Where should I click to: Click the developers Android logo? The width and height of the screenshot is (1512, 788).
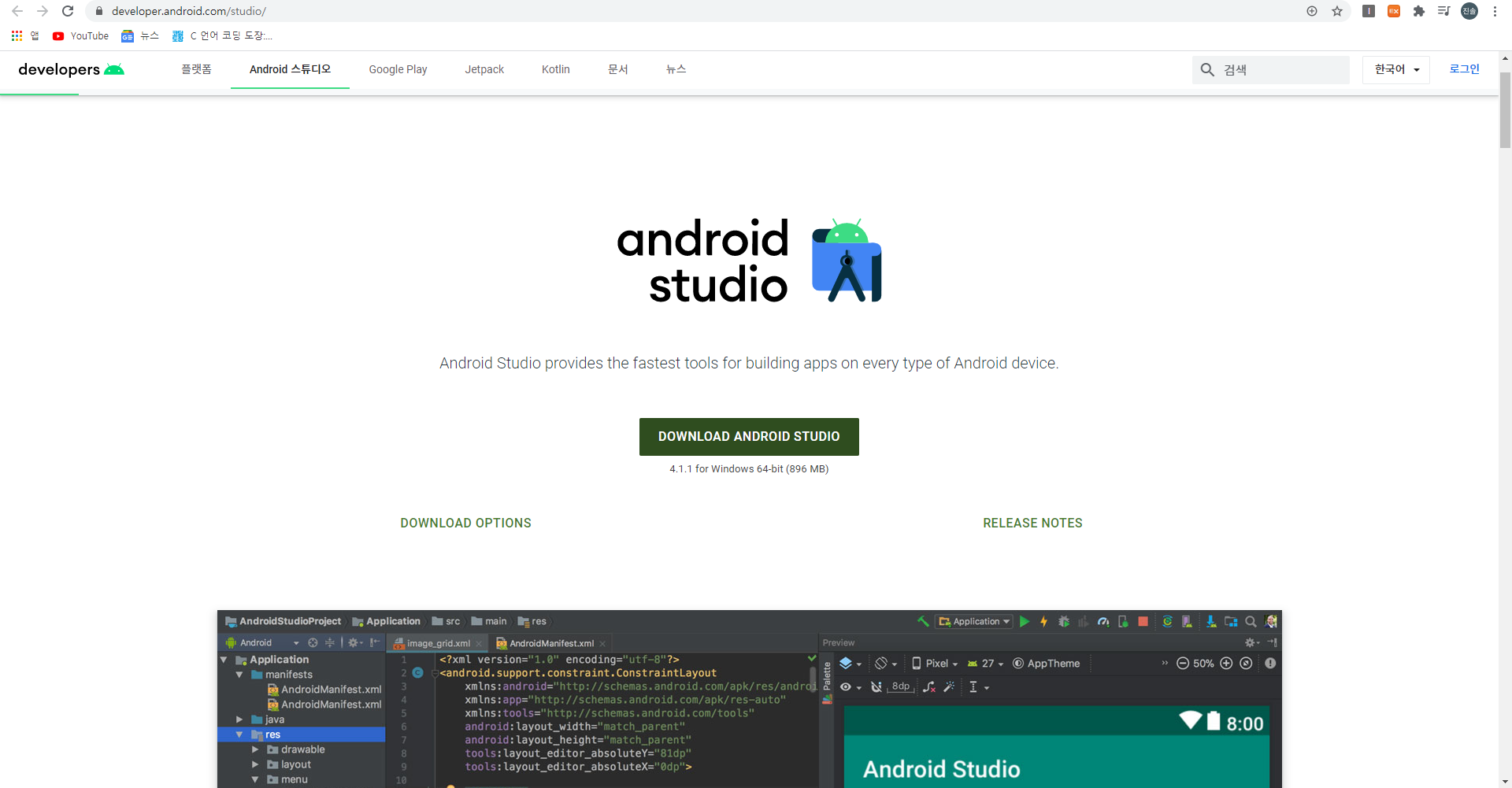tap(71, 69)
